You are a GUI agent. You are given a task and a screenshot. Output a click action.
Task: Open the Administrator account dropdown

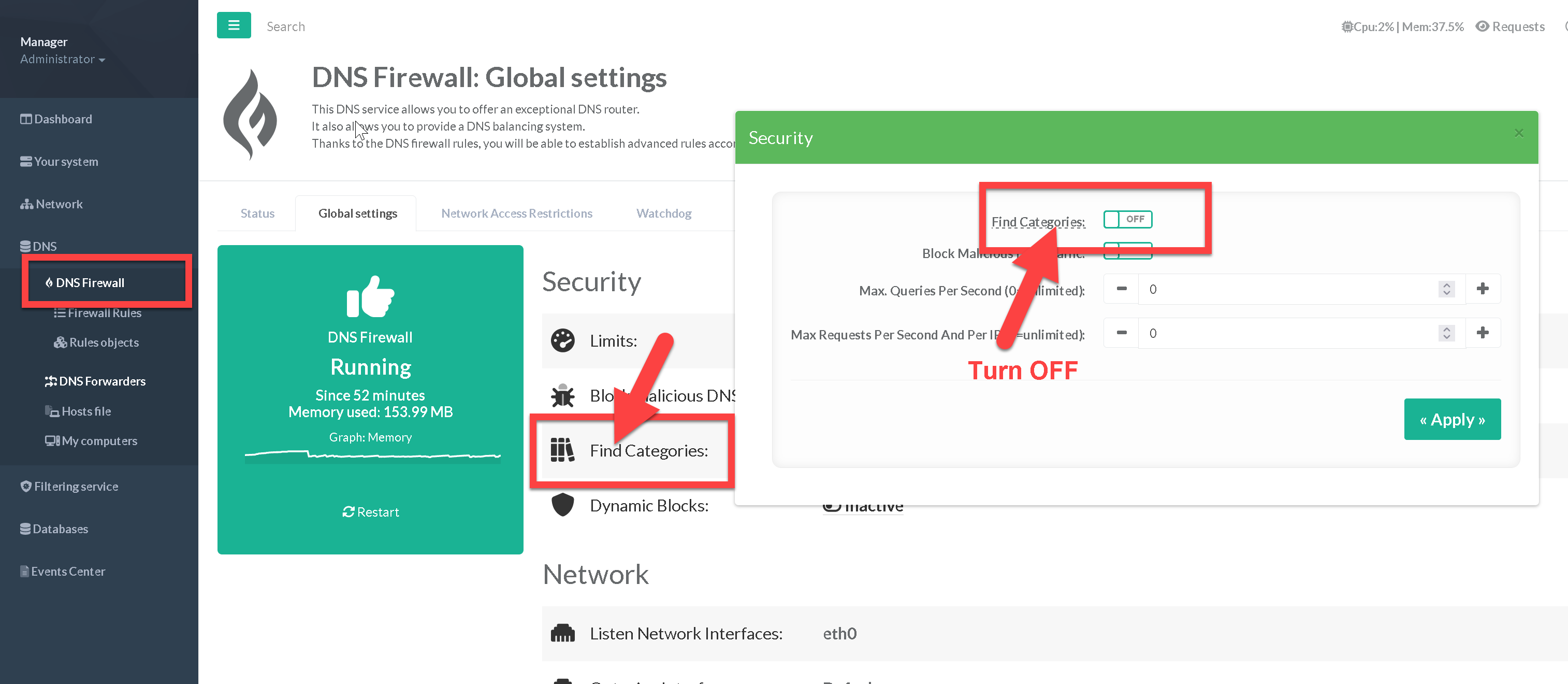point(62,59)
